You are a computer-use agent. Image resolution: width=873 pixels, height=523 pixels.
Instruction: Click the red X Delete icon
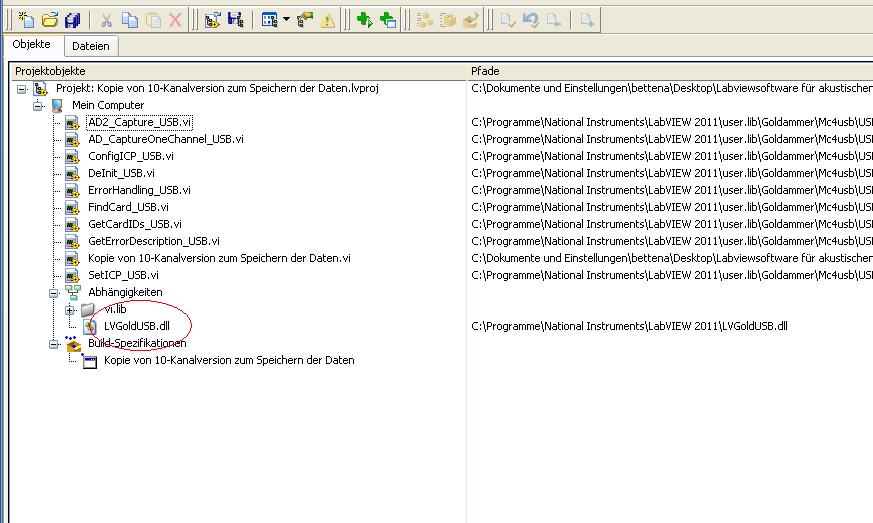175,20
